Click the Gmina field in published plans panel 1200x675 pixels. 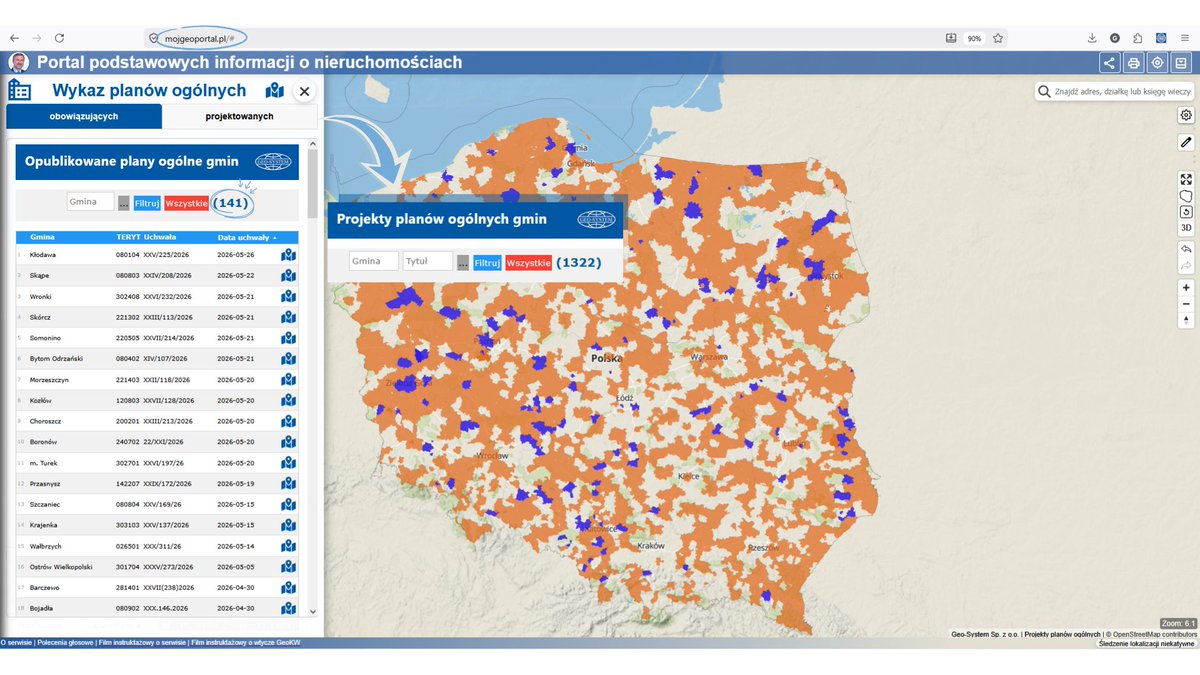[x=91, y=202]
